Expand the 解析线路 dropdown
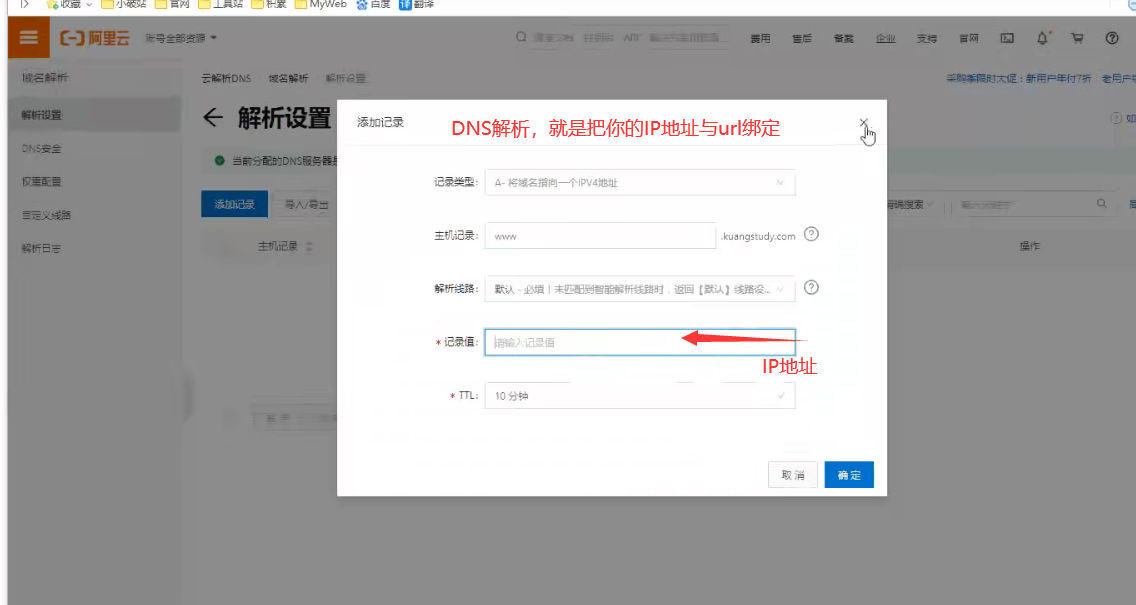Image resolution: width=1136 pixels, height=605 pixels. point(640,289)
